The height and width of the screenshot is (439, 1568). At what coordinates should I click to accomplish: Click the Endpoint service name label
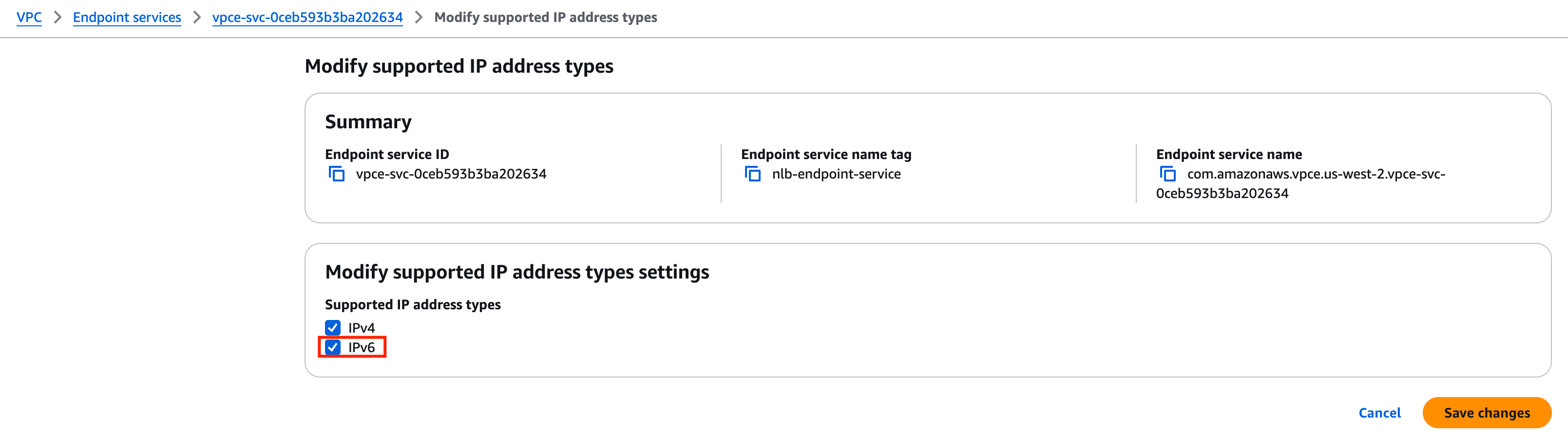(x=1229, y=154)
